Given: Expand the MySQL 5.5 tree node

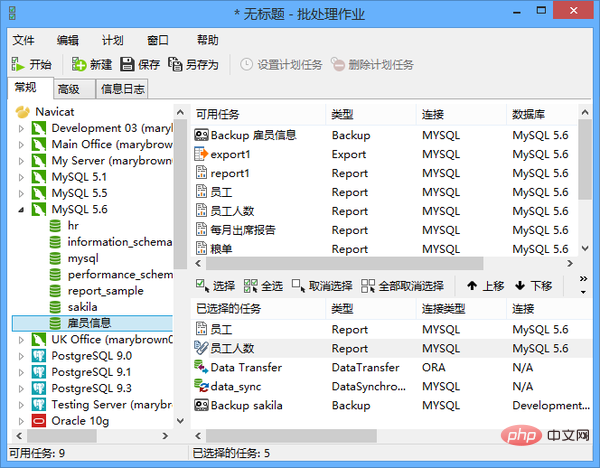Looking at the screenshot, I should (x=21, y=194).
